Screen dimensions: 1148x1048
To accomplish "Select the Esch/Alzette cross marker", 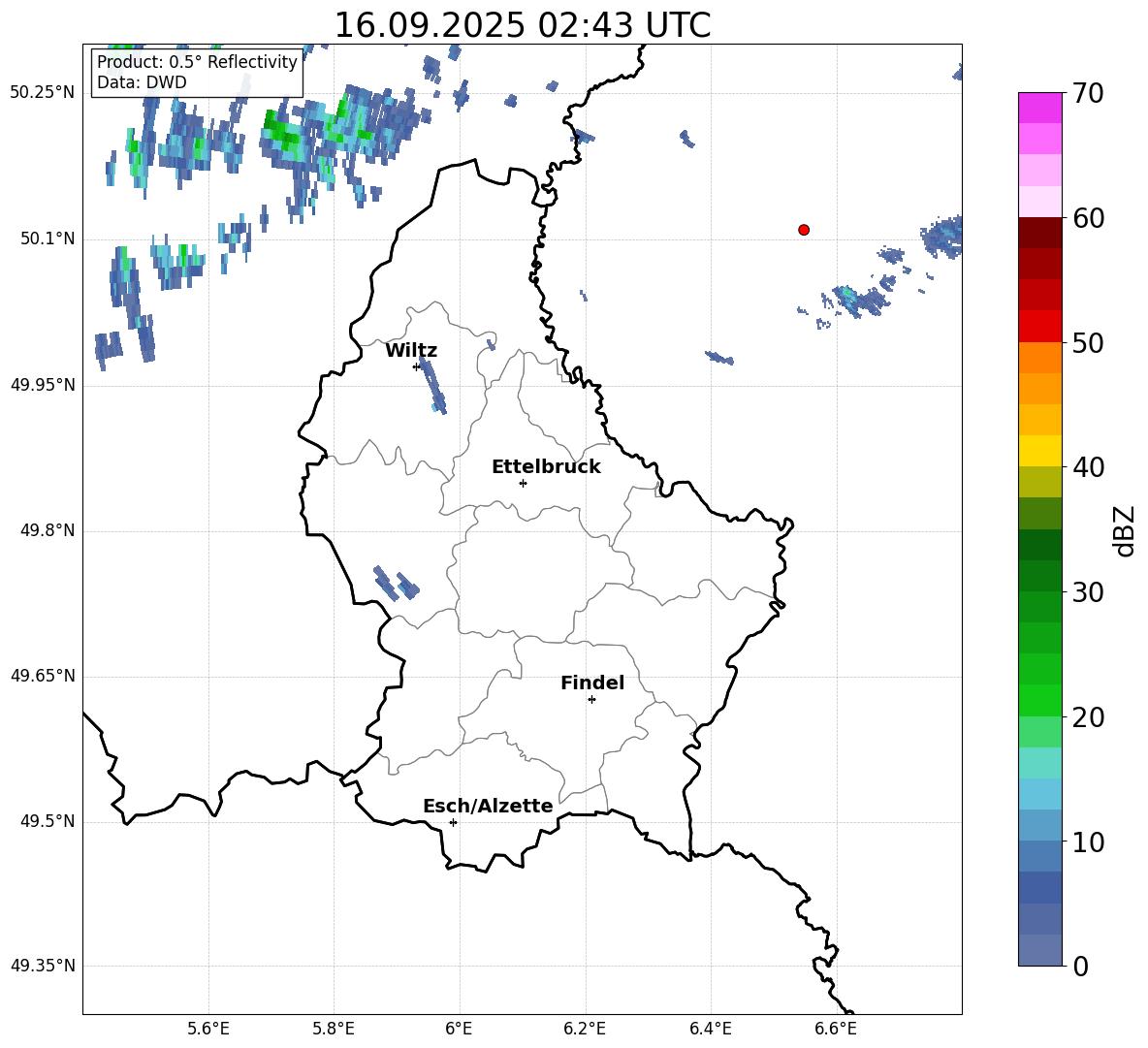I will (x=453, y=822).
